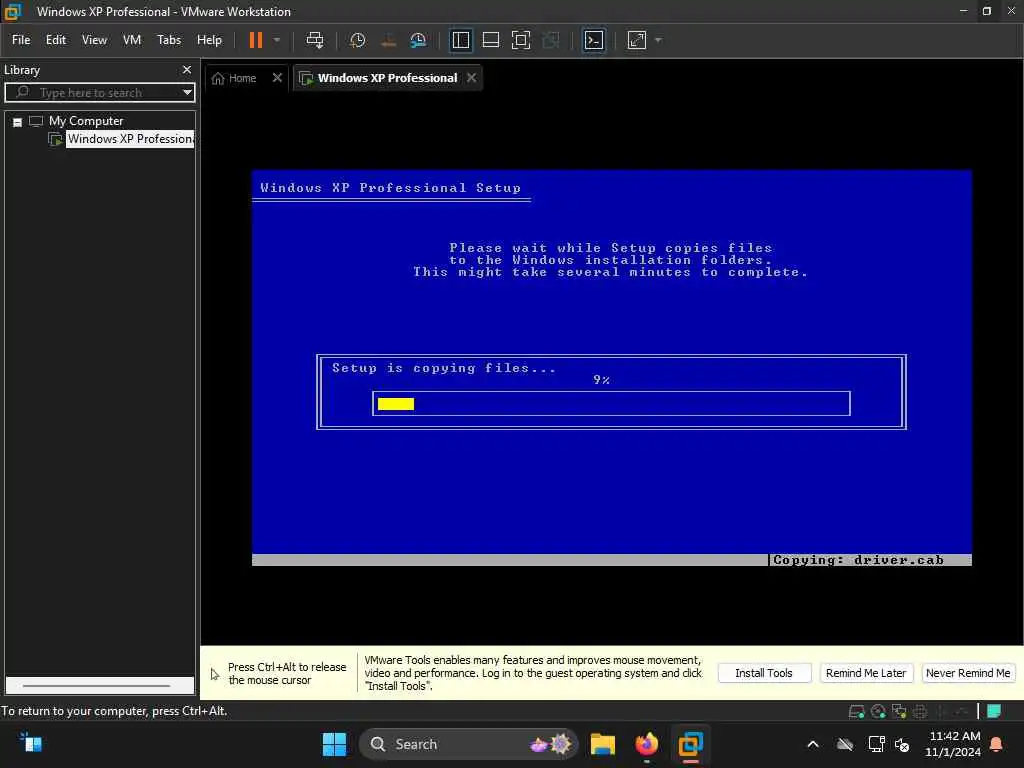Open the File menu
This screenshot has height=768, width=1024.
pos(21,40)
